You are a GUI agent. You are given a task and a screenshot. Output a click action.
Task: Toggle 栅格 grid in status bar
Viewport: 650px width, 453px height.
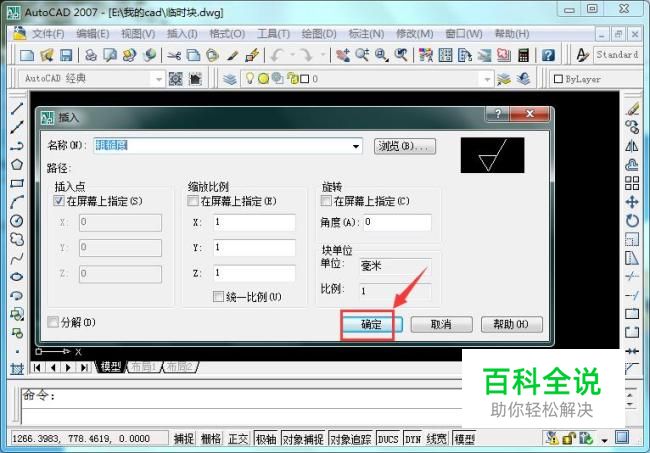tap(211, 438)
